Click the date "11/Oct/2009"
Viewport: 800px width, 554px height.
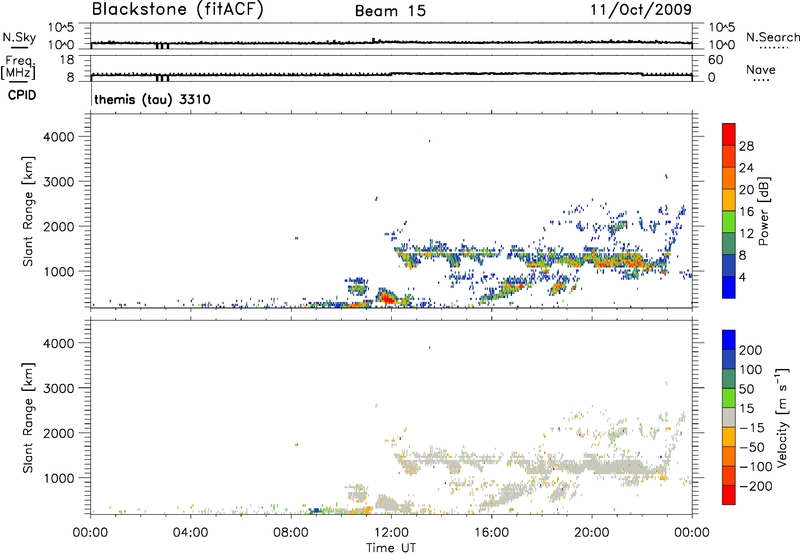[641, 10]
